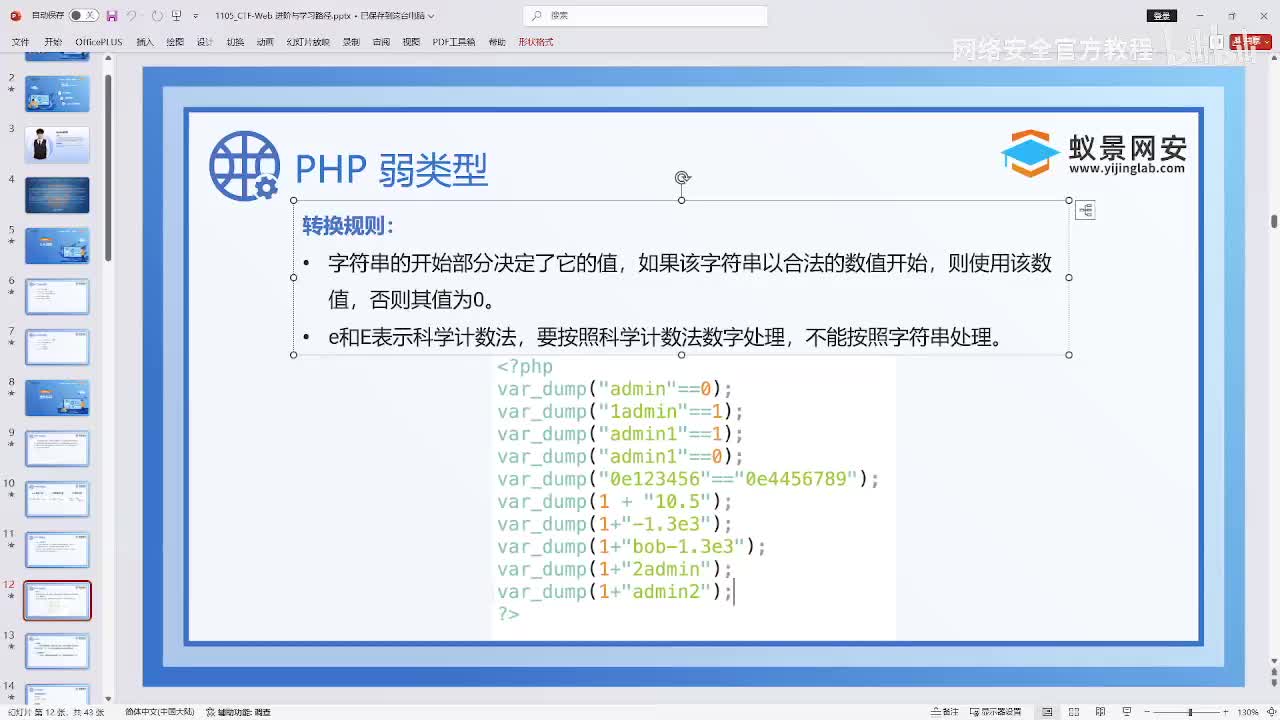
Task: Open 显示器设置 display settings
Action: tap(995, 712)
